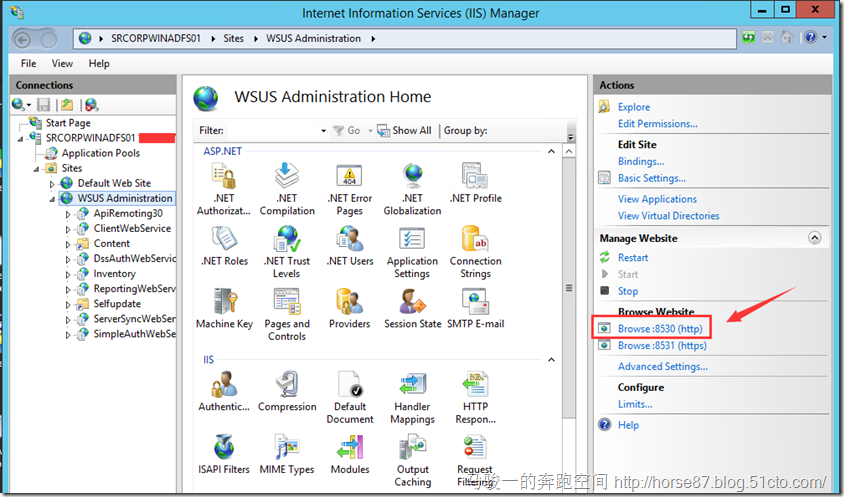Browse site on port 8531 https
Viewport: 844px width, 497px height.
662,346
